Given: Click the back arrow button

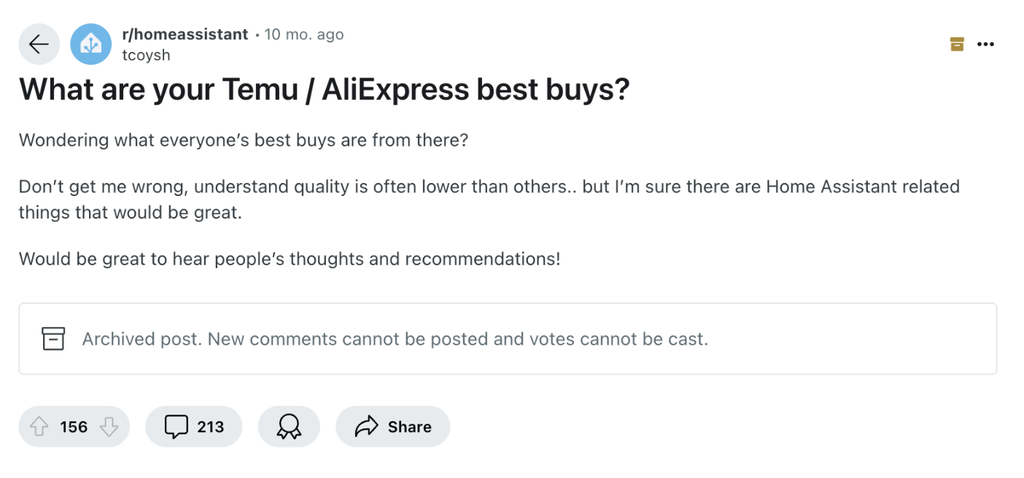Looking at the screenshot, I should pos(39,44).
